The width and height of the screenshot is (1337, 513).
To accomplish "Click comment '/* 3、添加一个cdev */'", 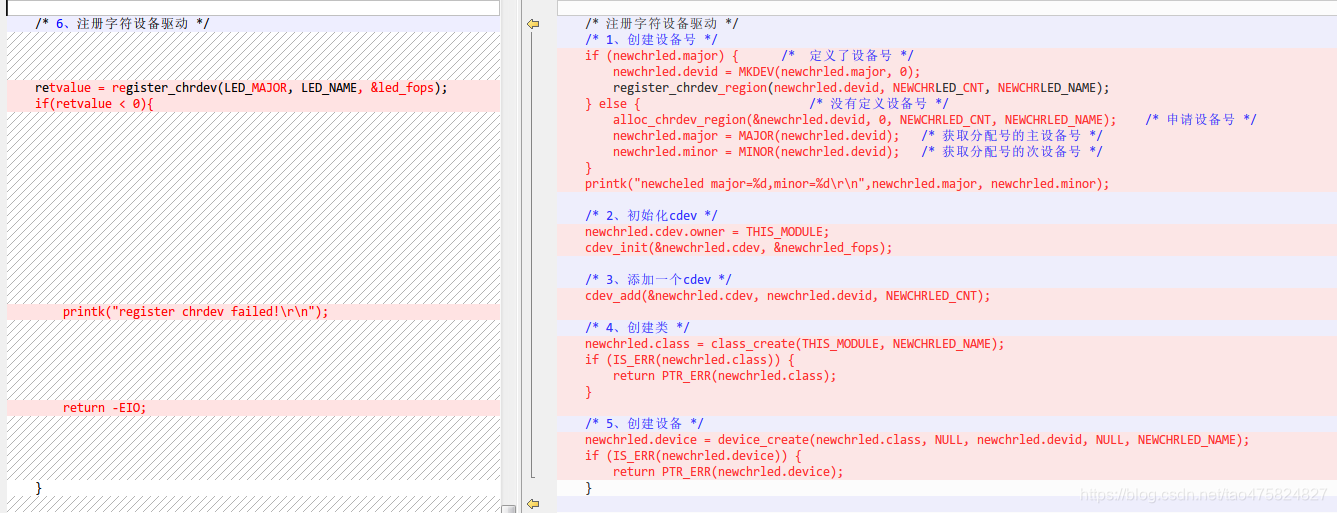I will [658, 280].
